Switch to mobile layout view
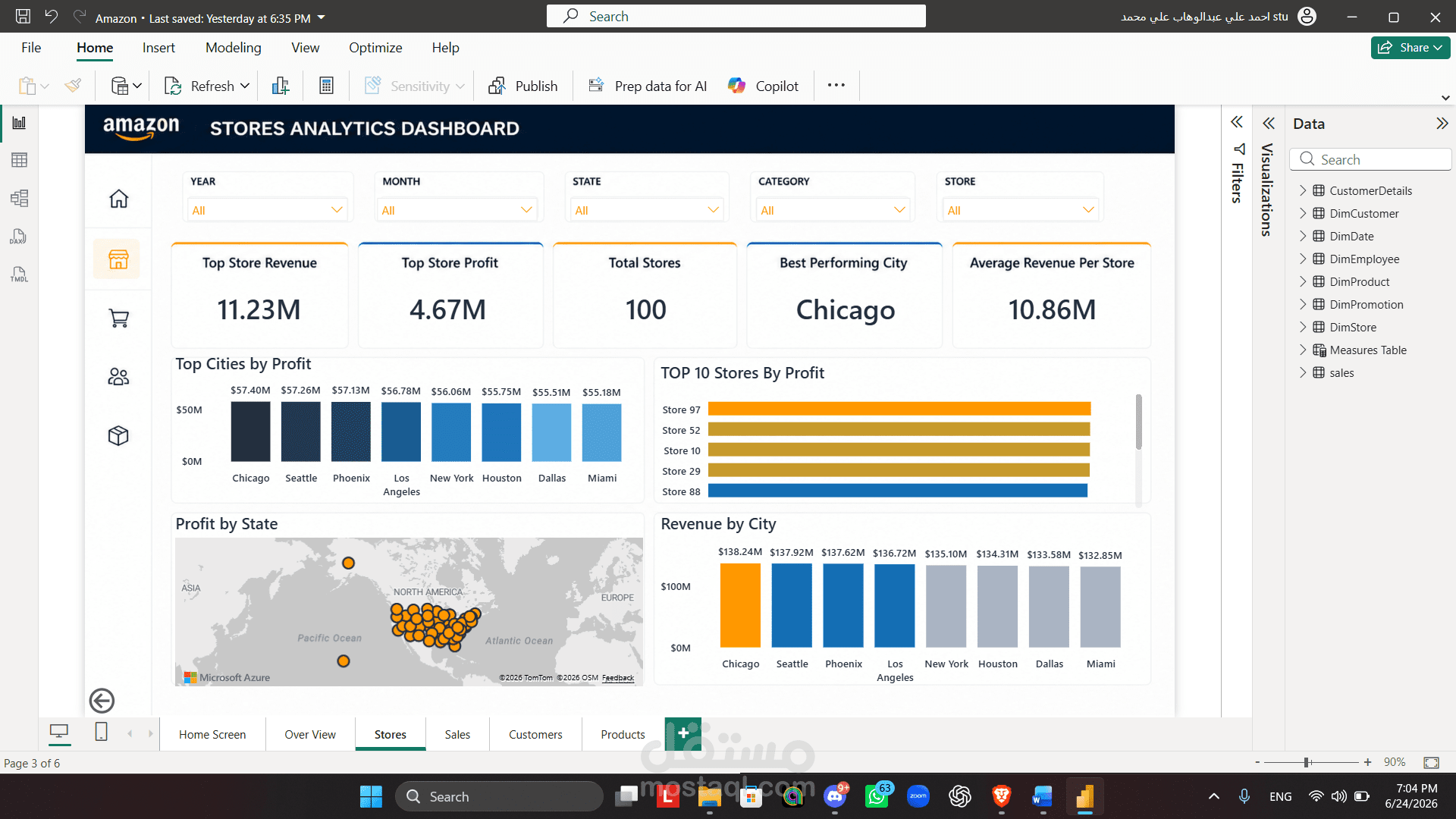The image size is (1456, 819). tap(101, 732)
